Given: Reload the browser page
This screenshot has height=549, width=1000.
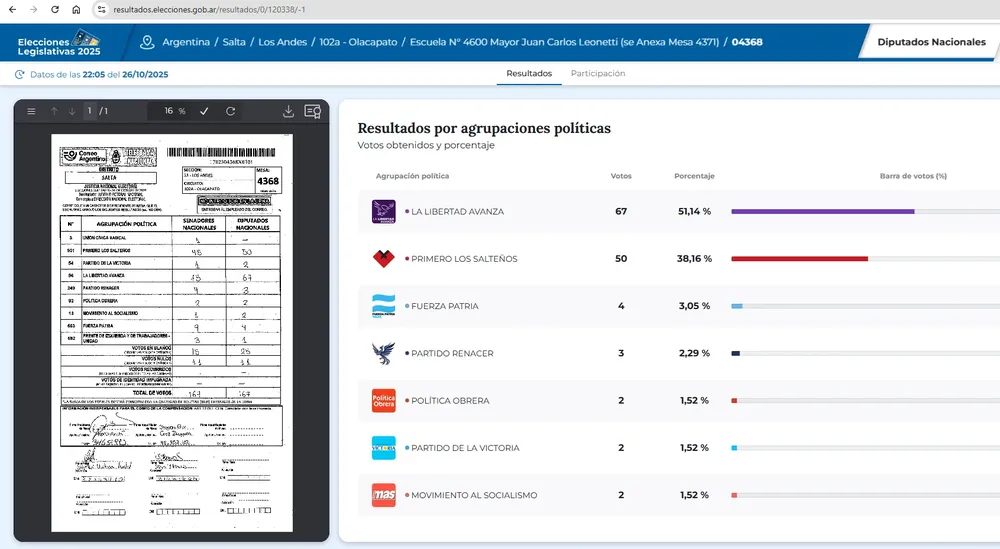Looking at the screenshot, I should point(55,9).
